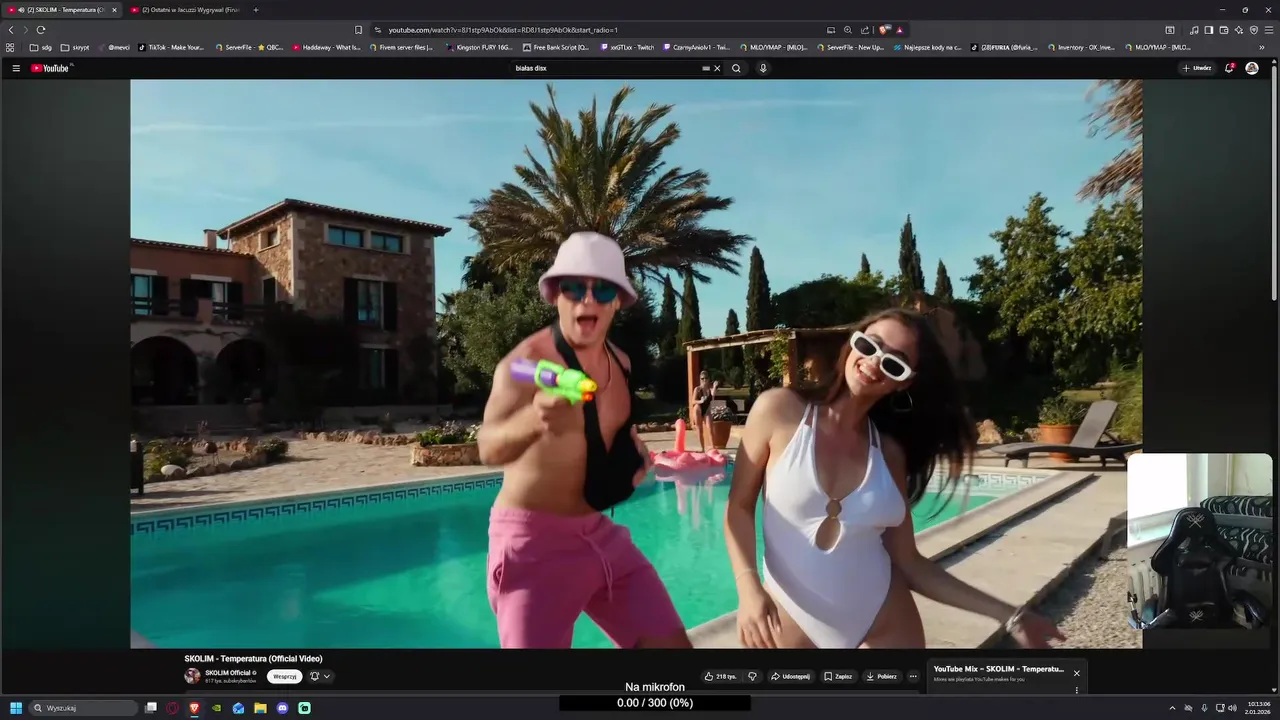Open the YouTube Mix panel options menu
Screen dimensions: 1280x720
click(x=1077, y=690)
